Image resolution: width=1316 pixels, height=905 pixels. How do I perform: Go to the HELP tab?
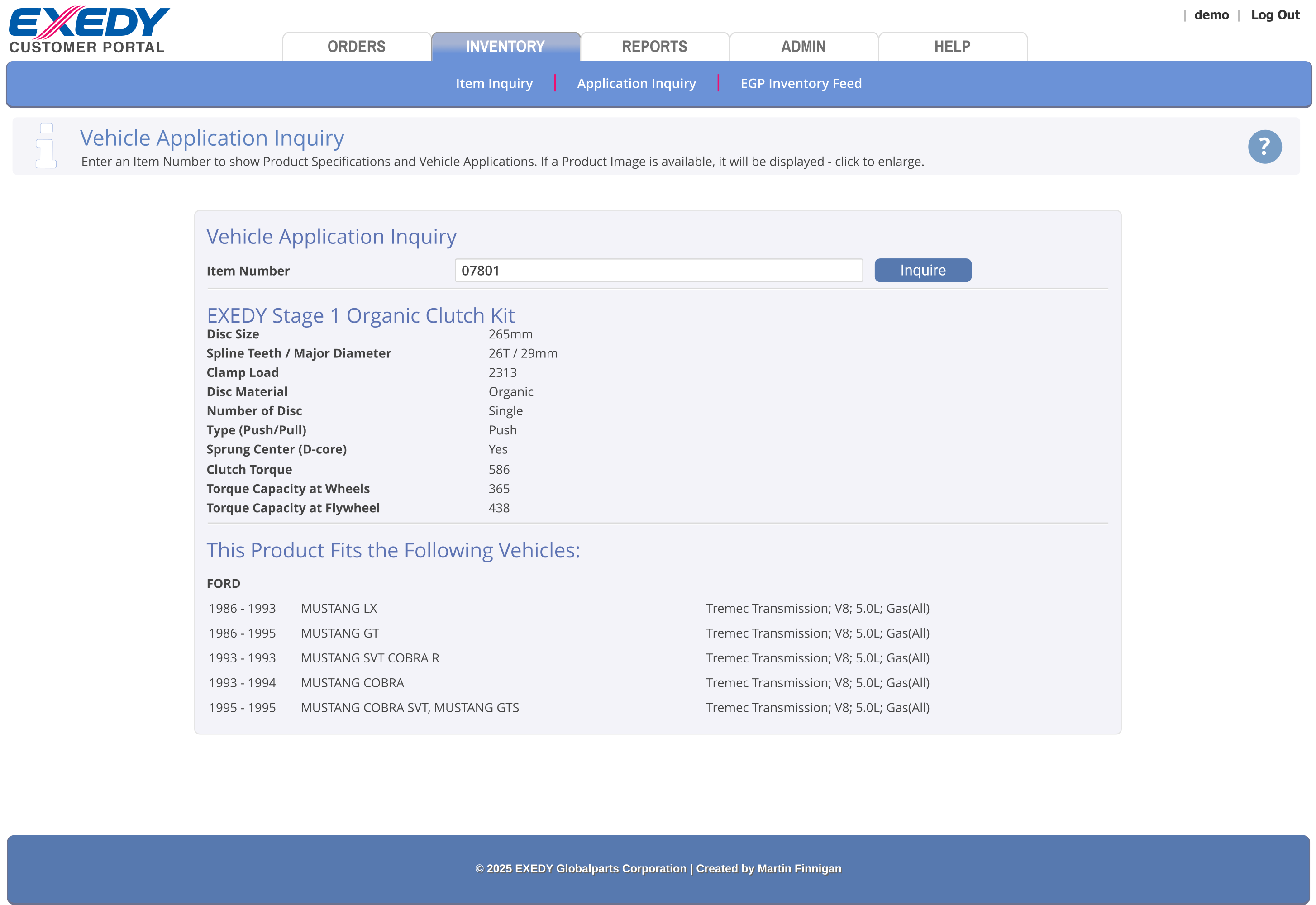[953, 47]
